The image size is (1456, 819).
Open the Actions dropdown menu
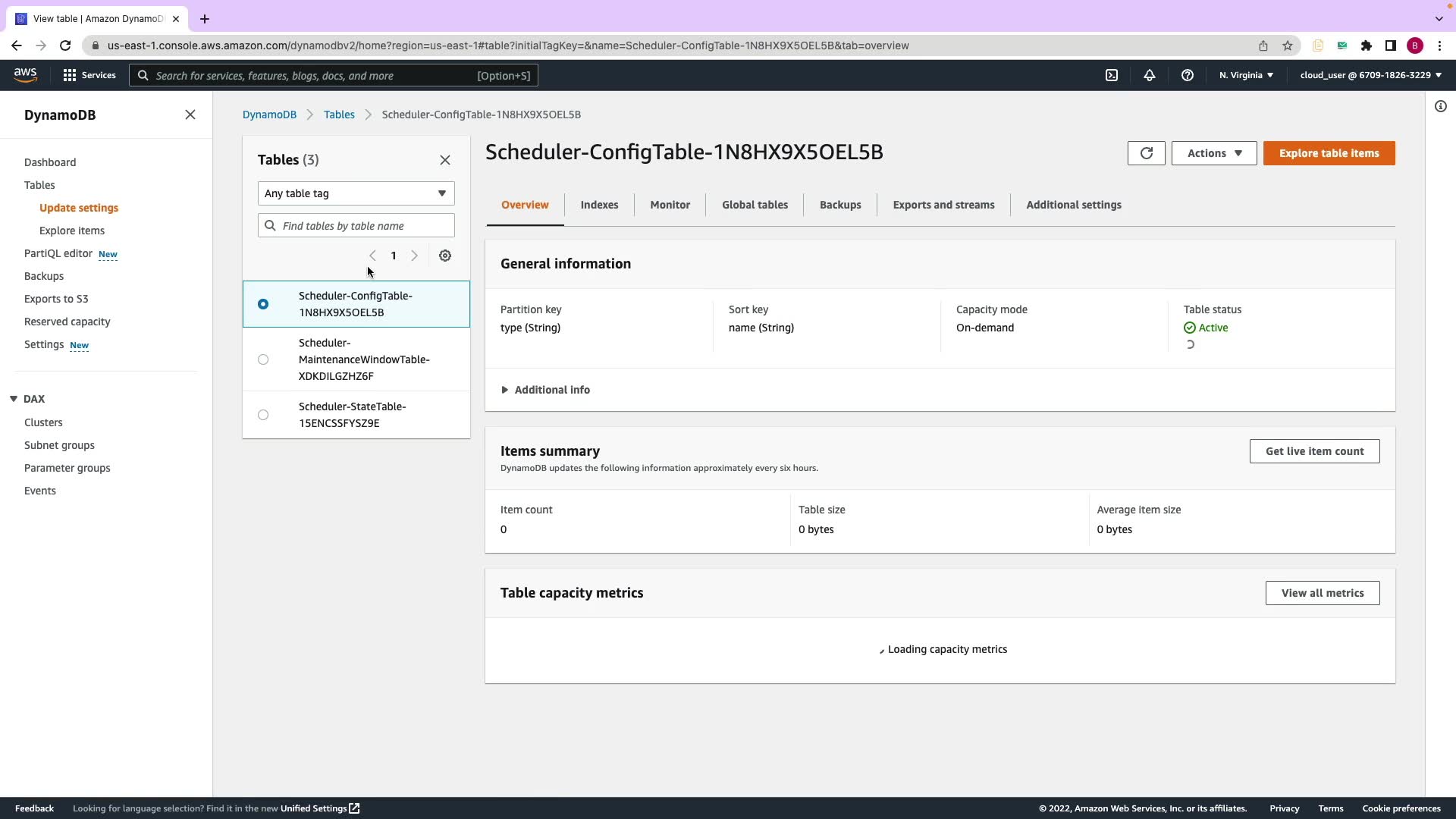tap(1213, 153)
